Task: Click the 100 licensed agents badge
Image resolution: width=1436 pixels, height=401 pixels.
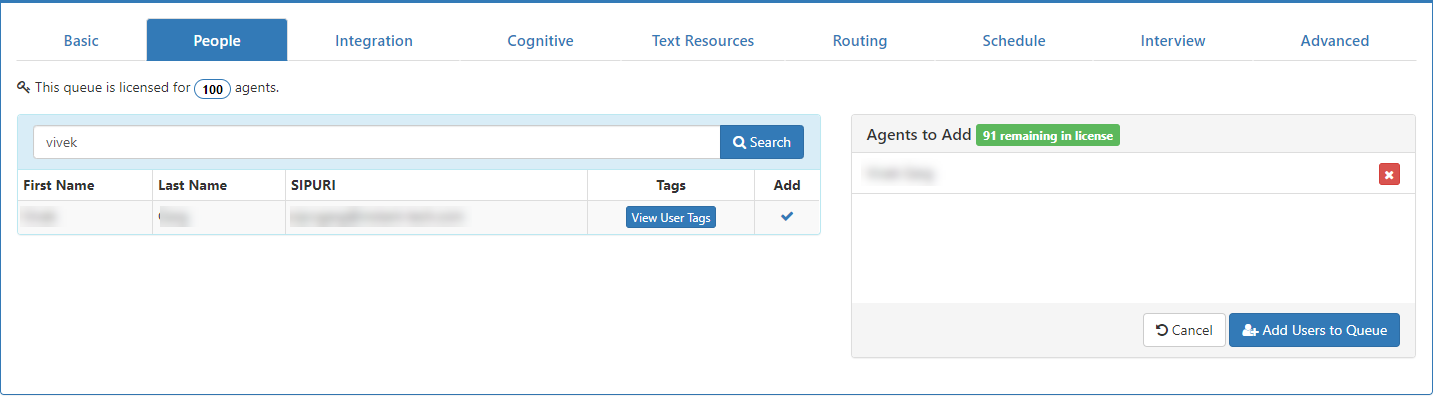Action: [212, 89]
